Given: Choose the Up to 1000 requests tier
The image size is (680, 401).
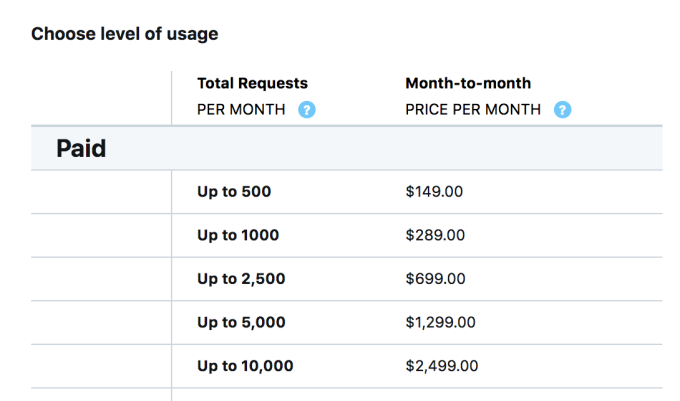Looking at the screenshot, I should [x=238, y=235].
